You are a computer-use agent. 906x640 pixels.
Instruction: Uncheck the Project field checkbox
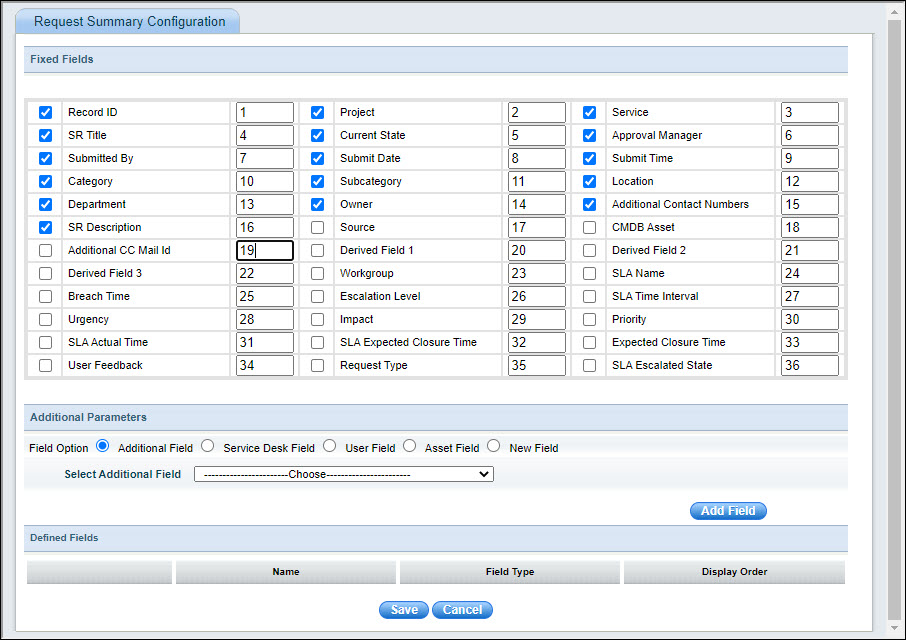(x=317, y=113)
